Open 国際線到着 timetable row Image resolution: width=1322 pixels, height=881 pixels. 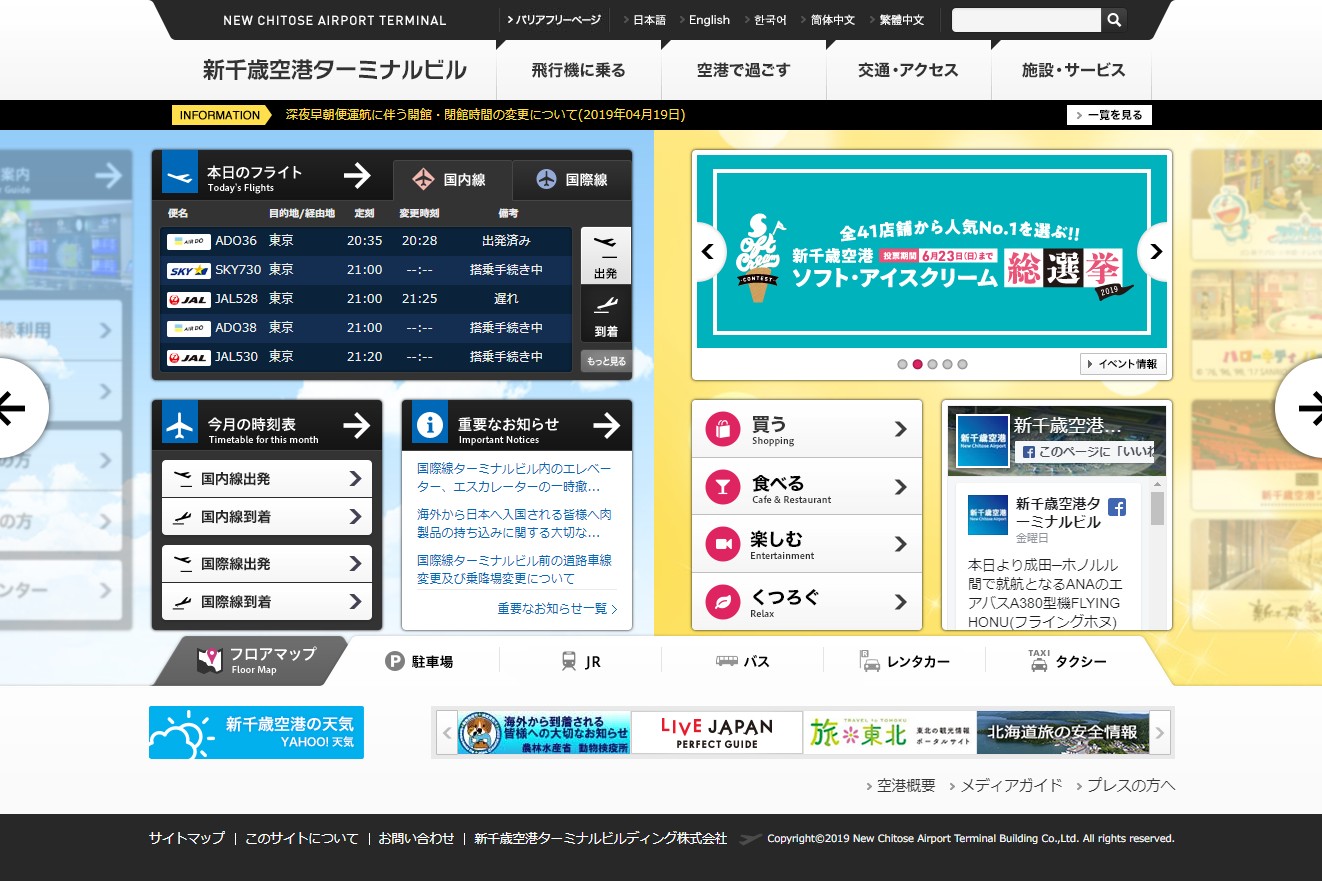click(x=267, y=602)
